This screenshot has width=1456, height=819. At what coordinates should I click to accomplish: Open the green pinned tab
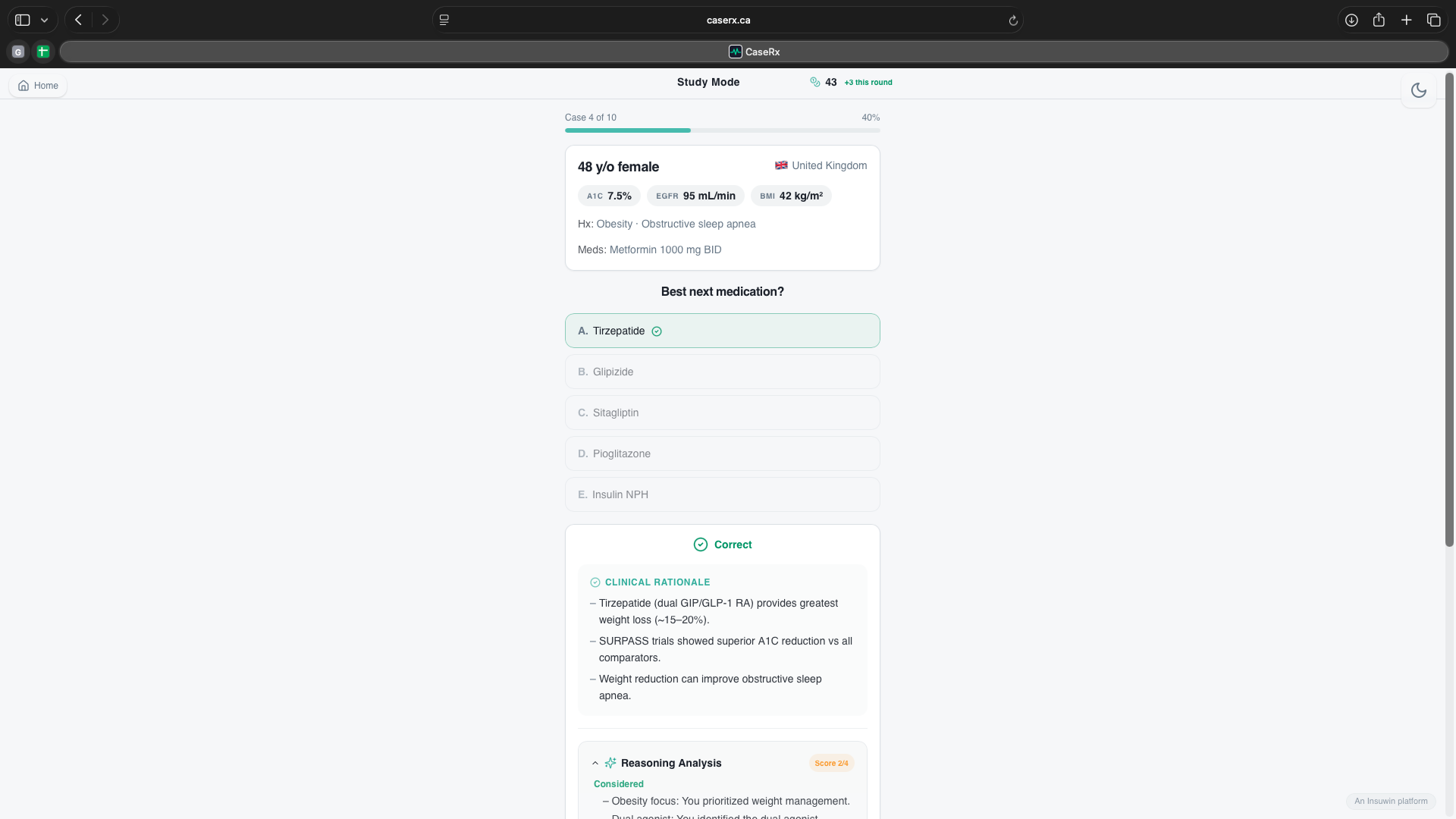43,52
